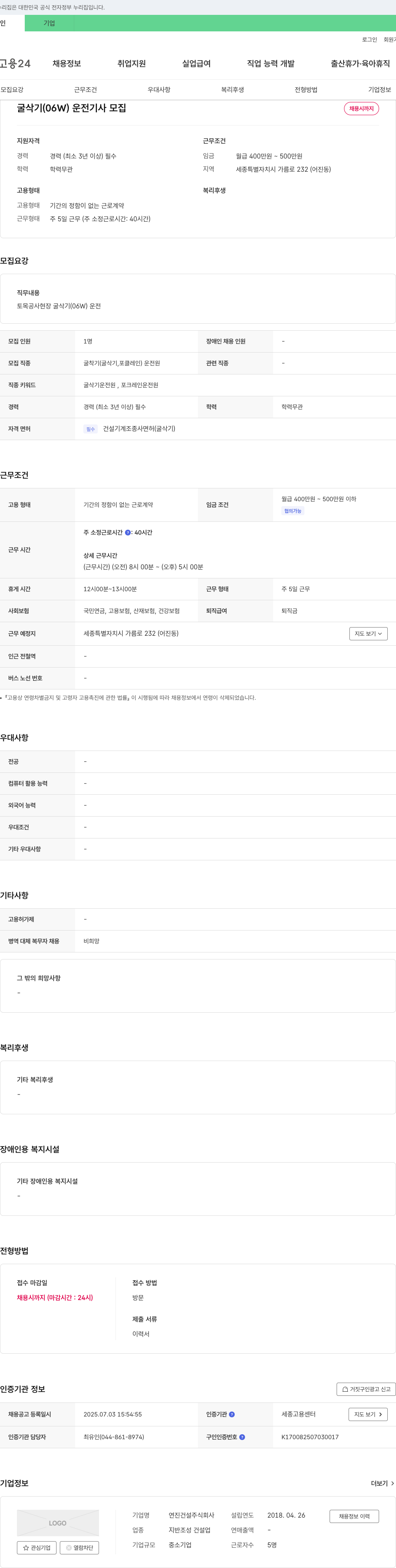Click the help icon beside 인증기관 label
The width and height of the screenshot is (396, 1568).
(x=232, y=1414)
